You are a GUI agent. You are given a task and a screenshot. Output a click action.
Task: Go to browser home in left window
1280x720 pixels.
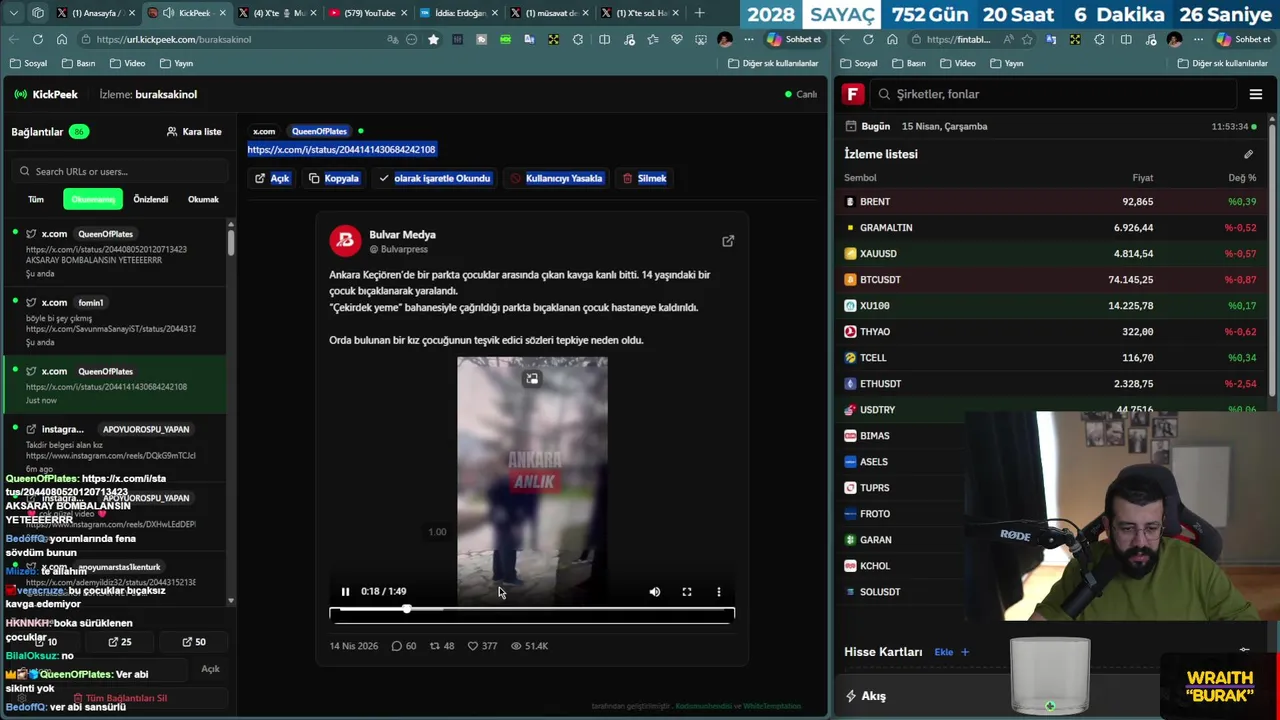62,39
